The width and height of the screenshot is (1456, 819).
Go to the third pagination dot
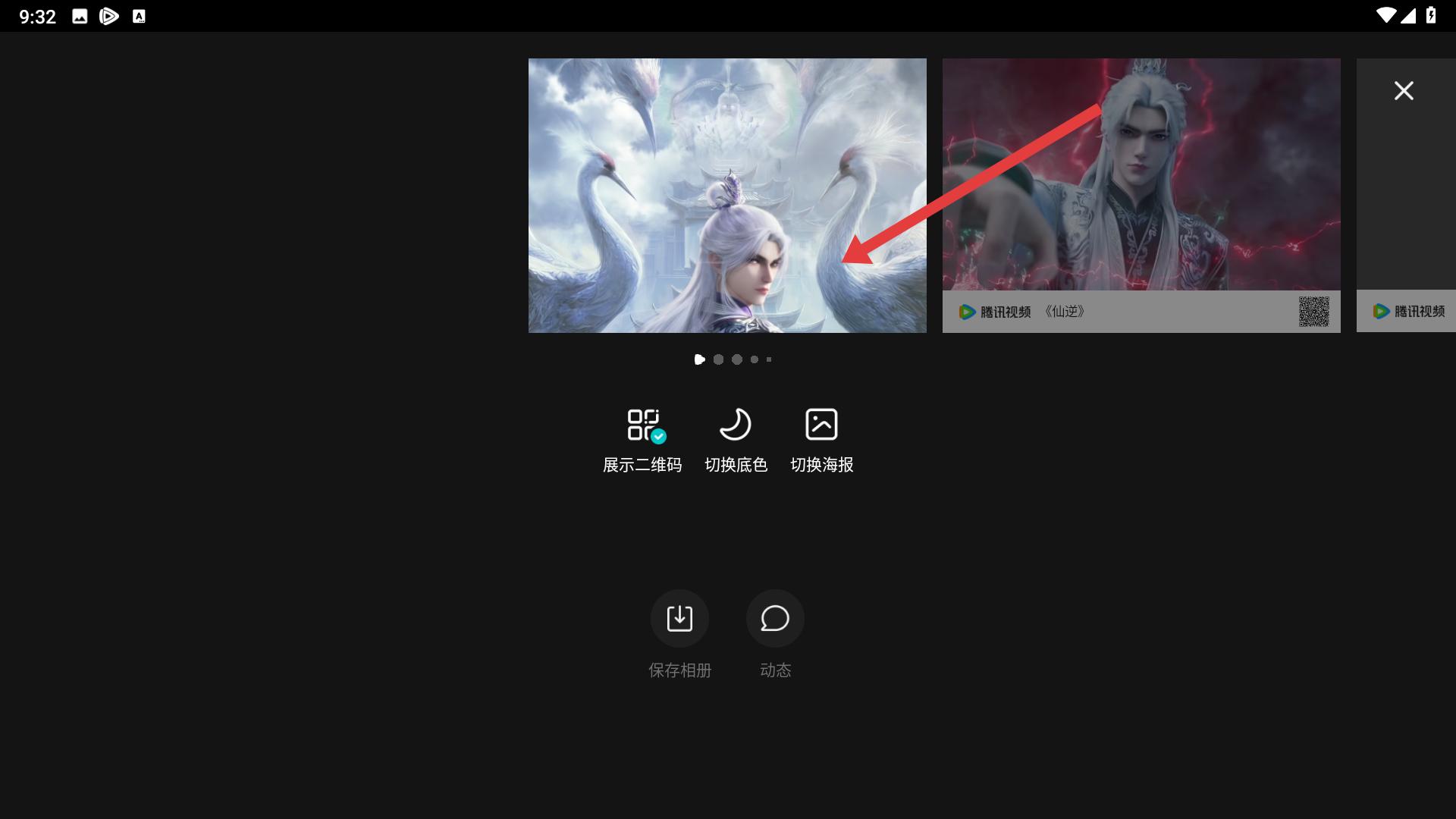tap(736, 359)
